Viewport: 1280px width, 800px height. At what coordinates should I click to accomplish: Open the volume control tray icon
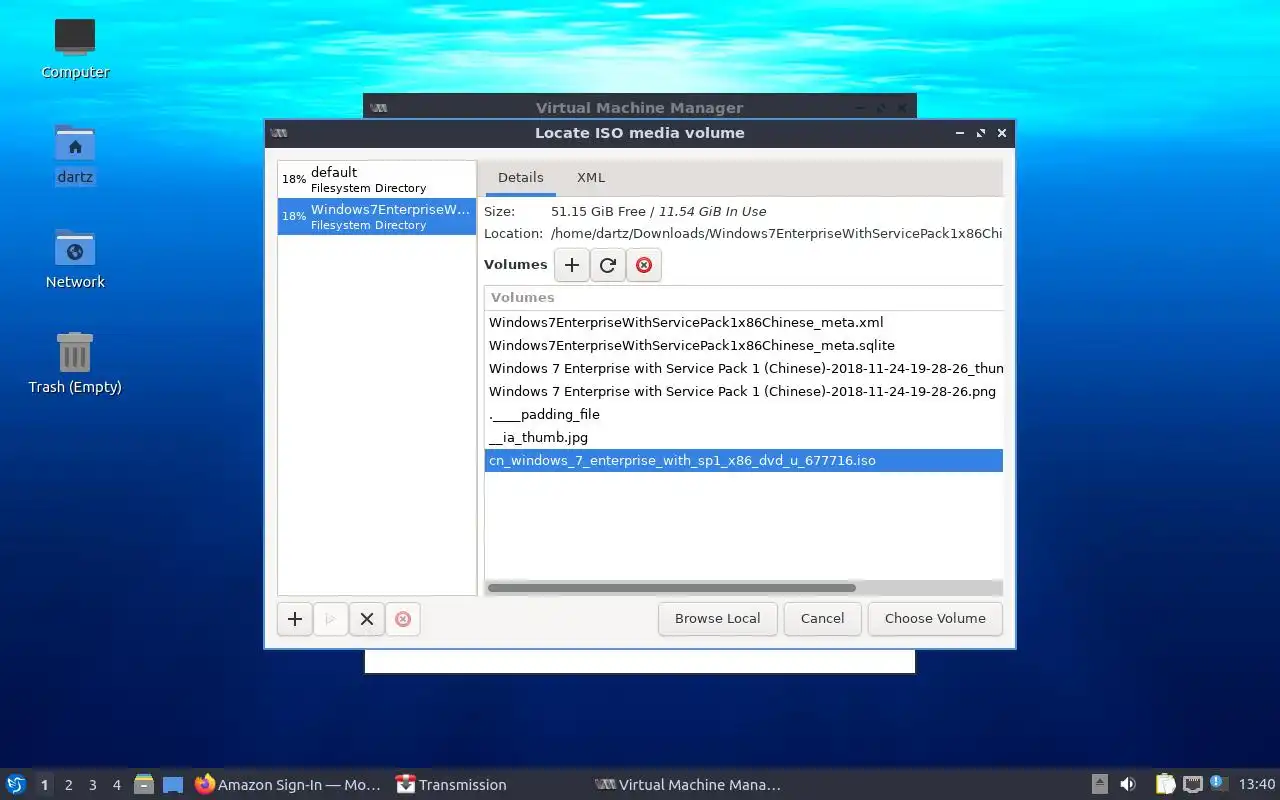click(1128, 784)
